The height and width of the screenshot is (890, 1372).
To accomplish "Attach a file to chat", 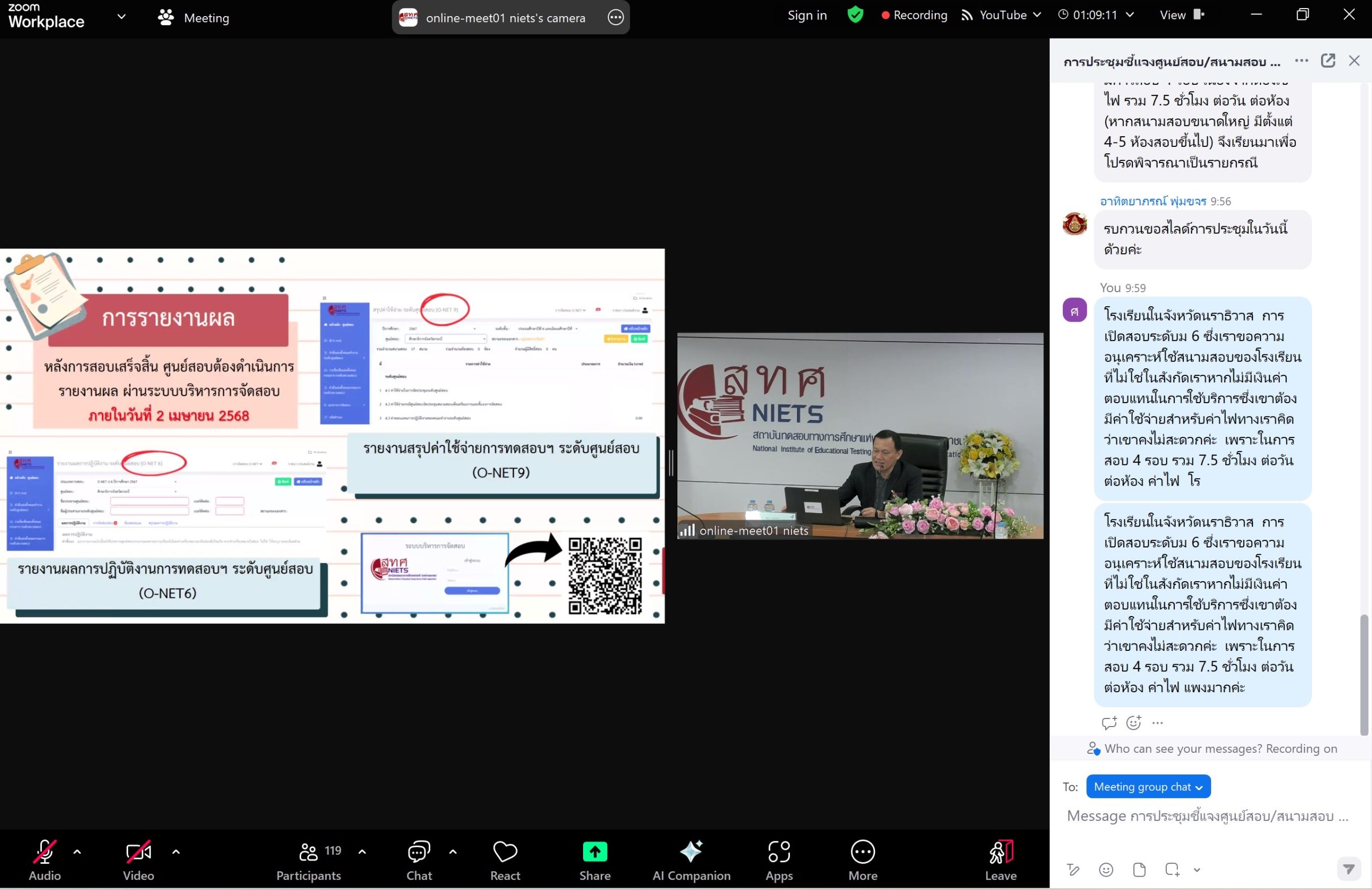I will tap(1139, 869).
